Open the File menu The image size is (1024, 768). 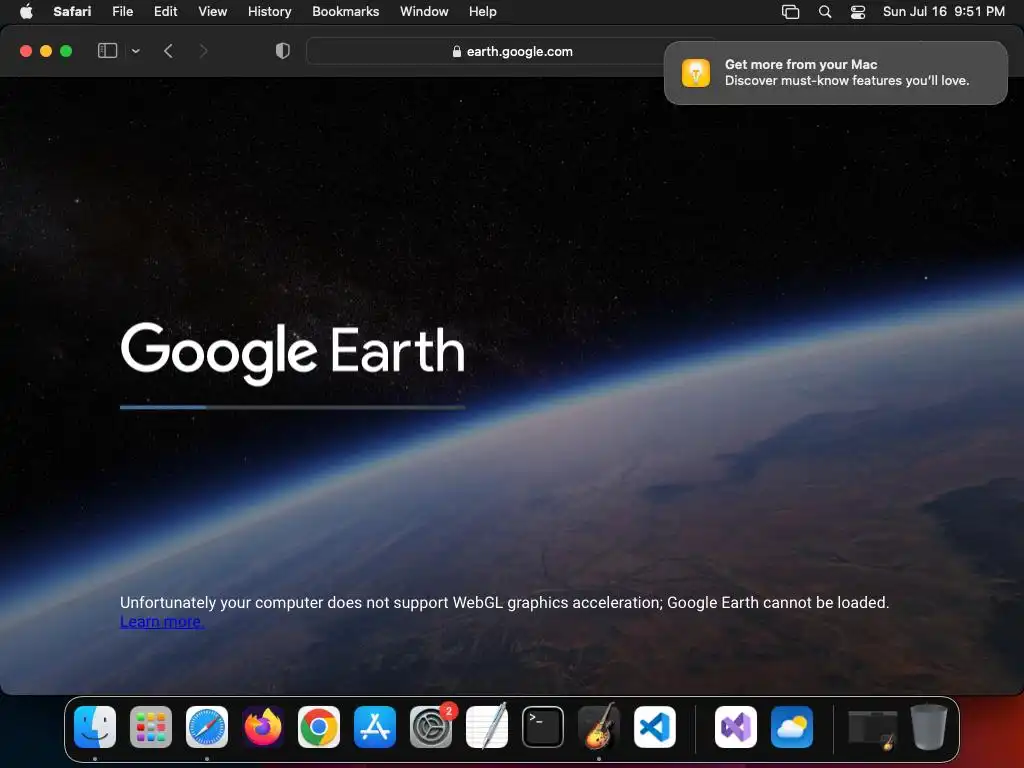122,11
